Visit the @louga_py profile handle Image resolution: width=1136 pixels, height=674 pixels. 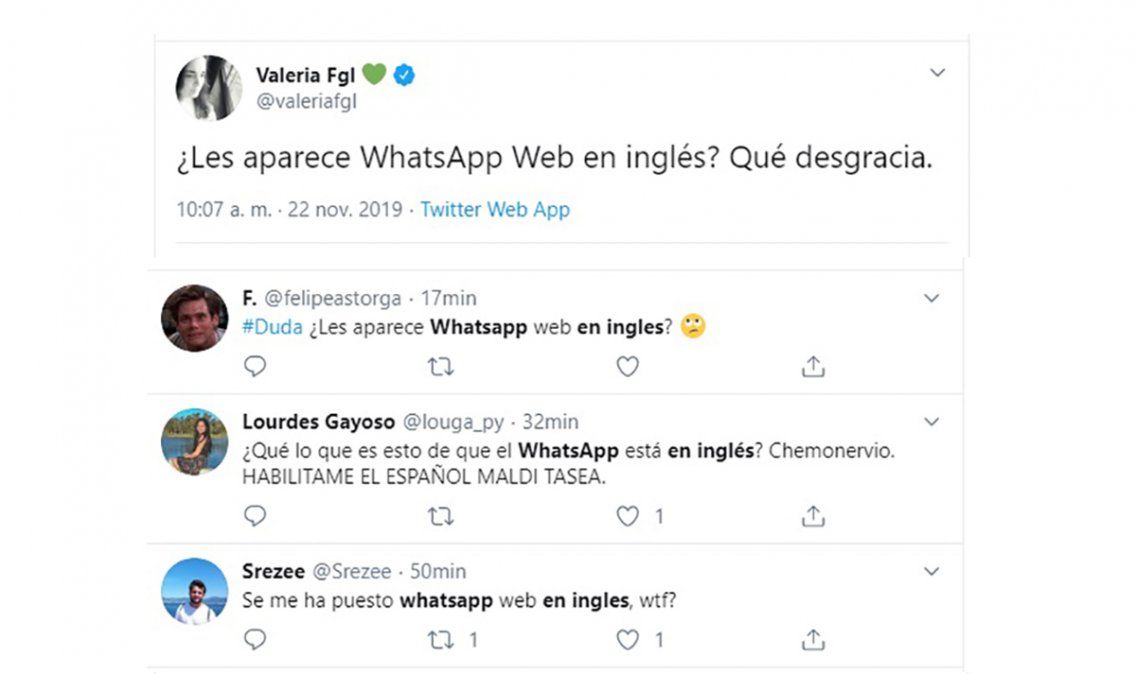point(453,422)
